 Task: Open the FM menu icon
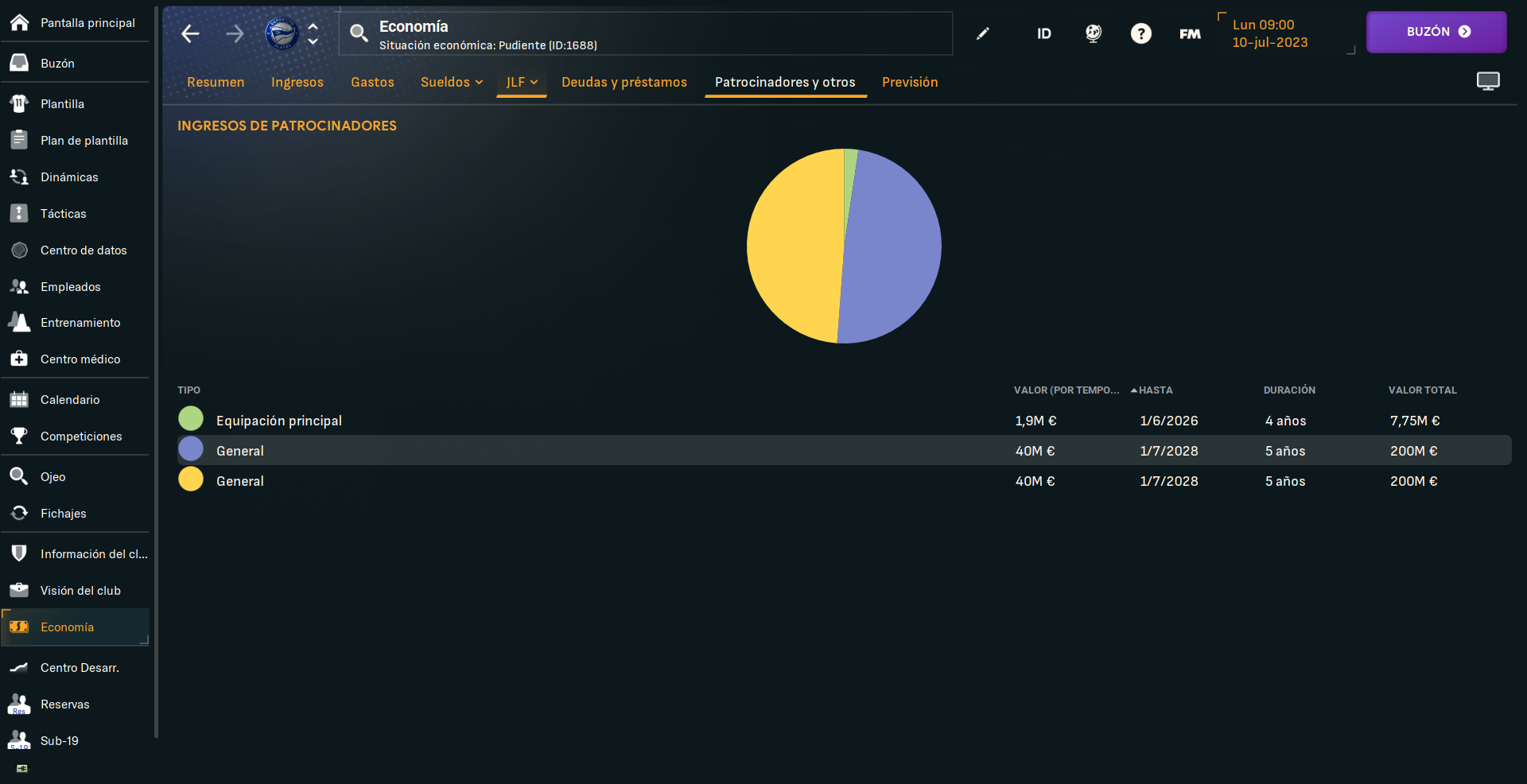point(1190,33)
